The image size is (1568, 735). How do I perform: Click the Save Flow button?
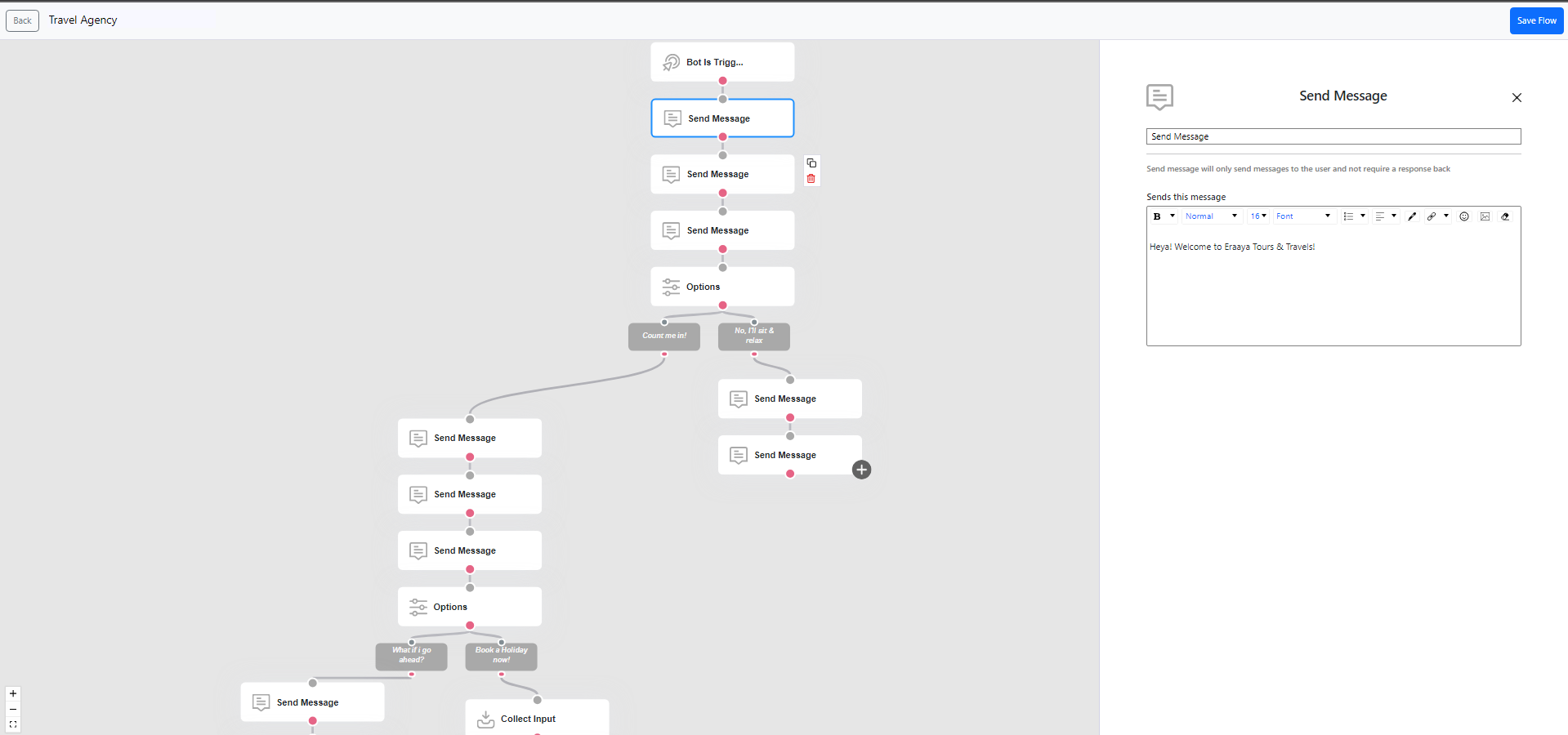click(1535, 20)
